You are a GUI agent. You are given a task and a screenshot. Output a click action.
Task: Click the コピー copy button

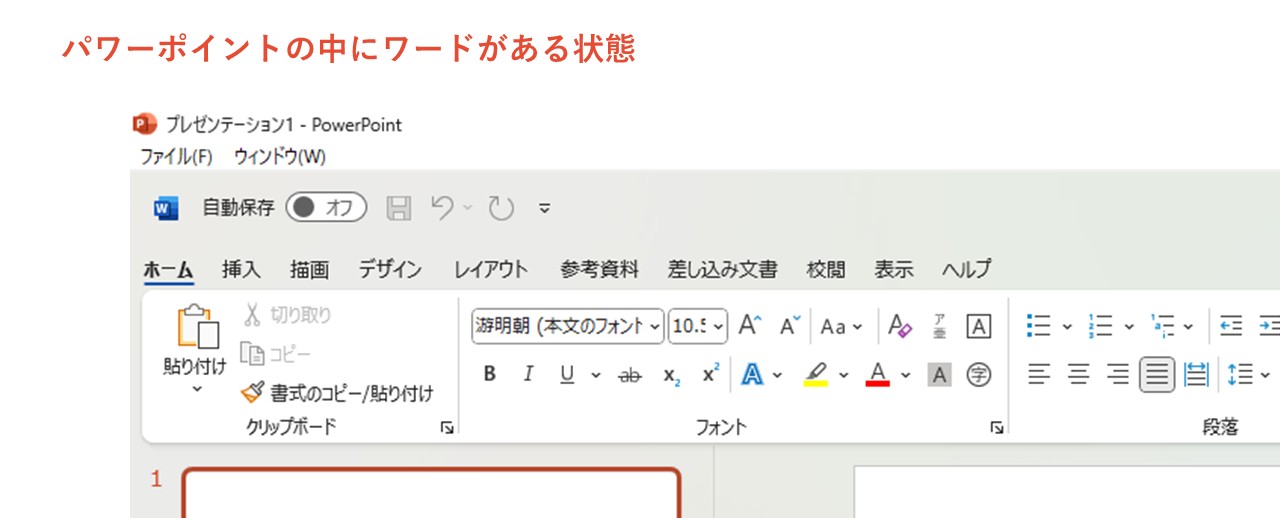click(276, 354)
